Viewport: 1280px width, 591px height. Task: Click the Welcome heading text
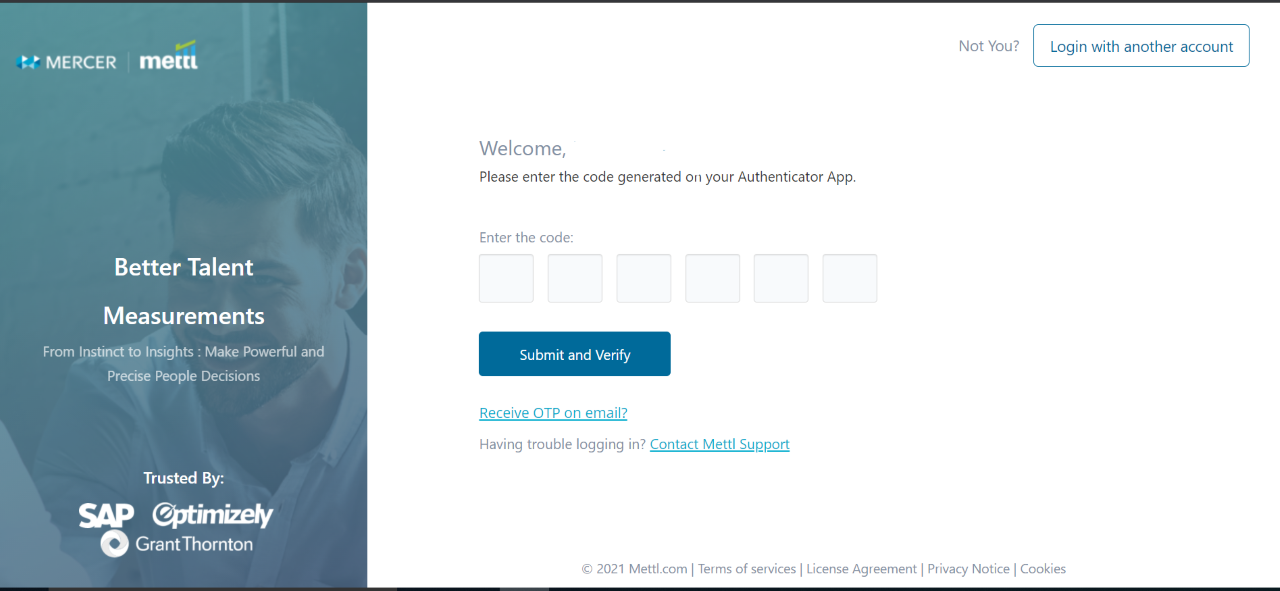[523, 149]
